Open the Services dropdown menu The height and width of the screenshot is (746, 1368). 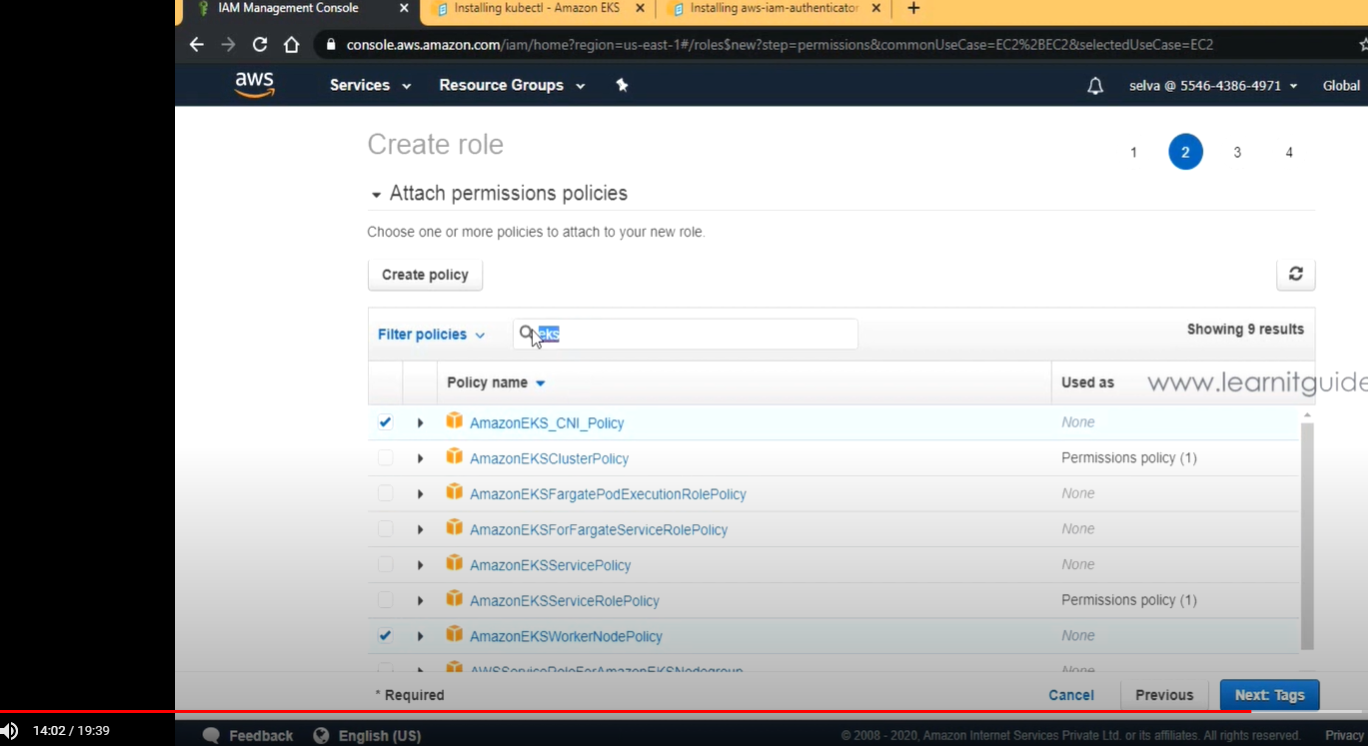(x=370, y=85)
